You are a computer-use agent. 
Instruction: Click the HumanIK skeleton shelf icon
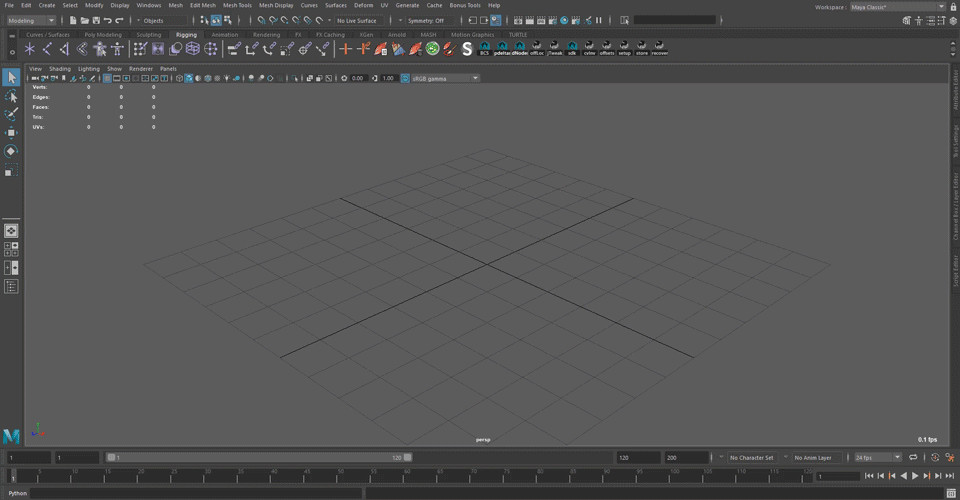[117, 49]
